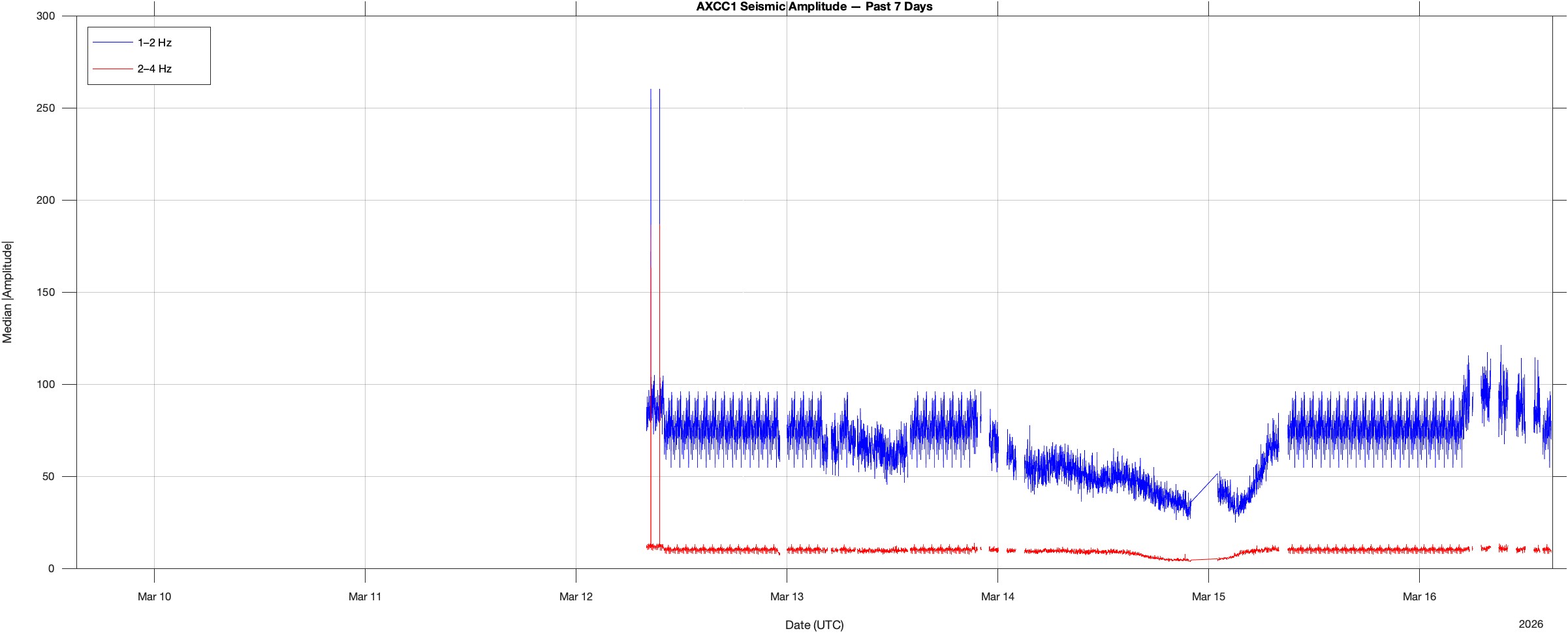This screenshot has height=633, width=1568.
Task: Click the straight blue gap segment near Mar 15
Action: click(1204, 487)
